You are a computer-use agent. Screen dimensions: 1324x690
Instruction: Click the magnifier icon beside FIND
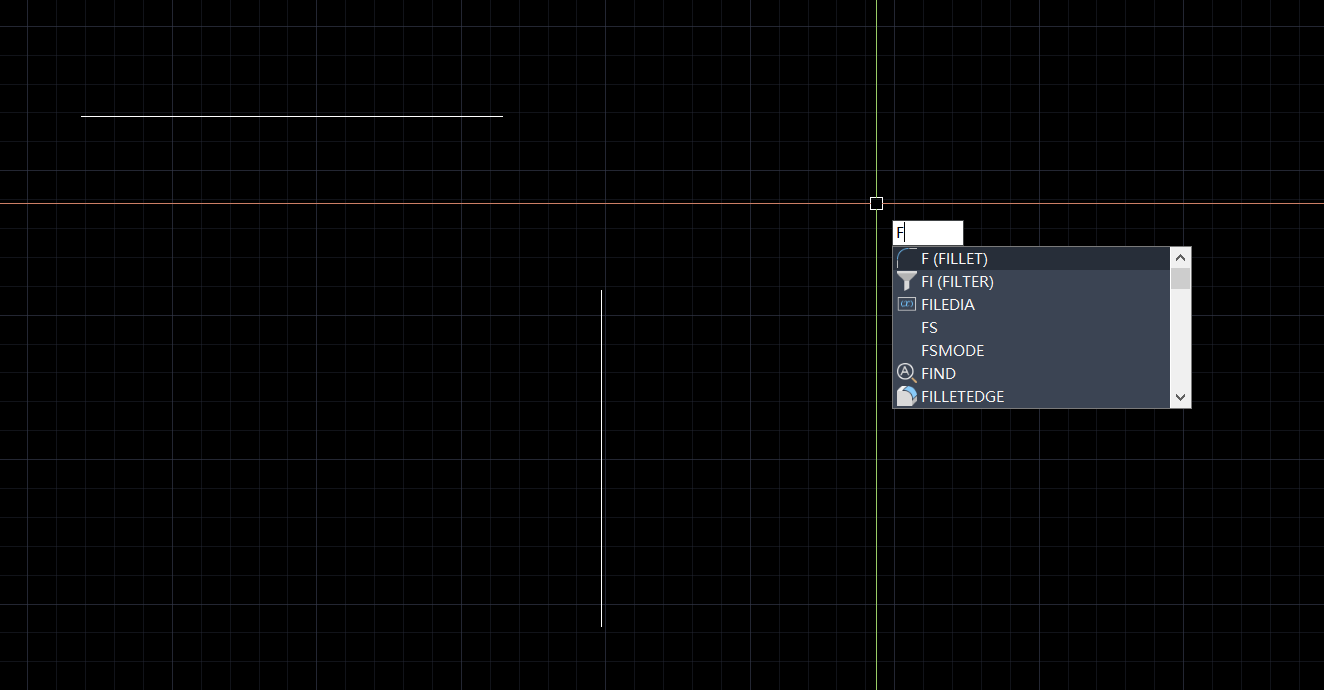click(906, 373)
